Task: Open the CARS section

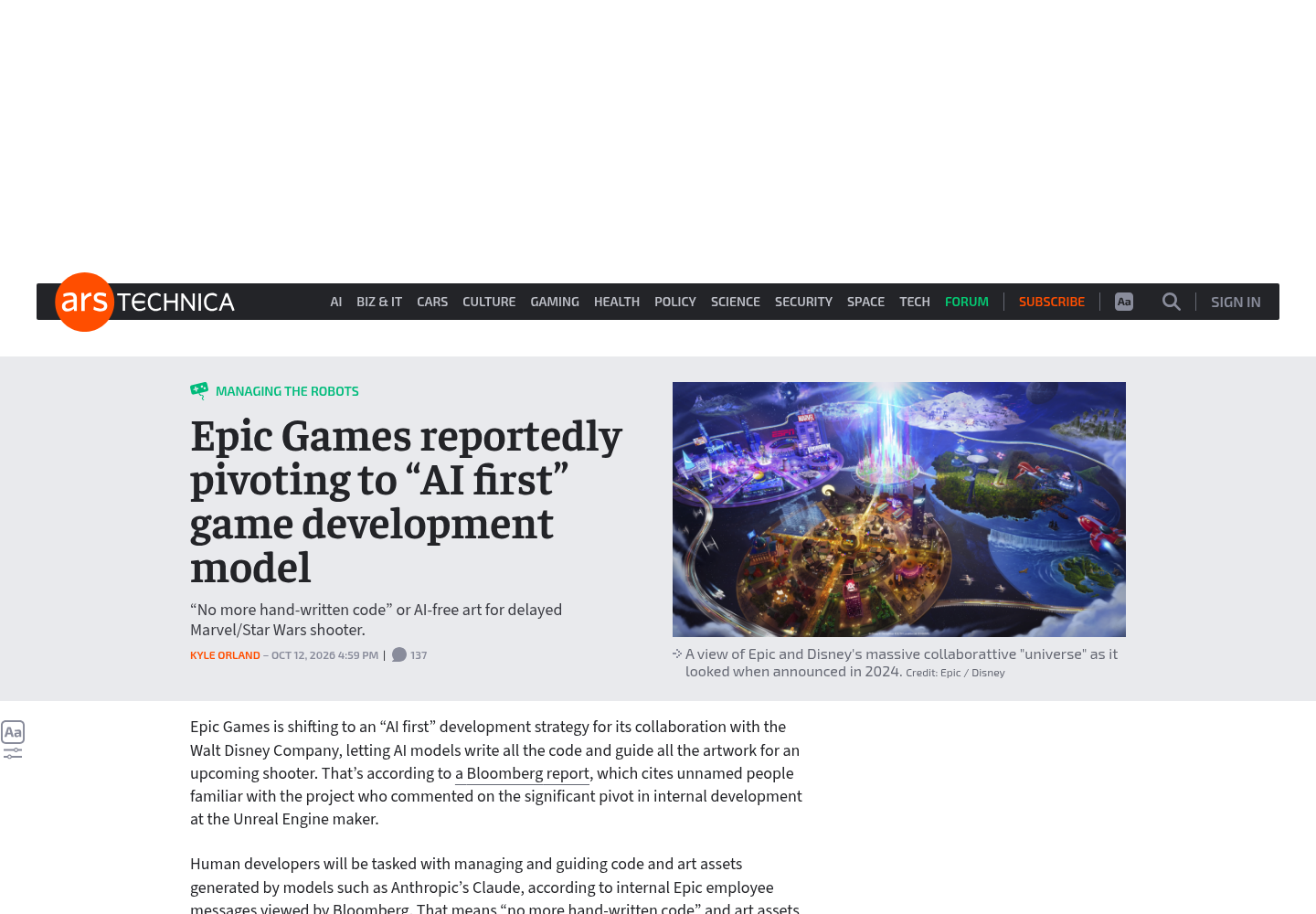Action: [x=432, y=302]
